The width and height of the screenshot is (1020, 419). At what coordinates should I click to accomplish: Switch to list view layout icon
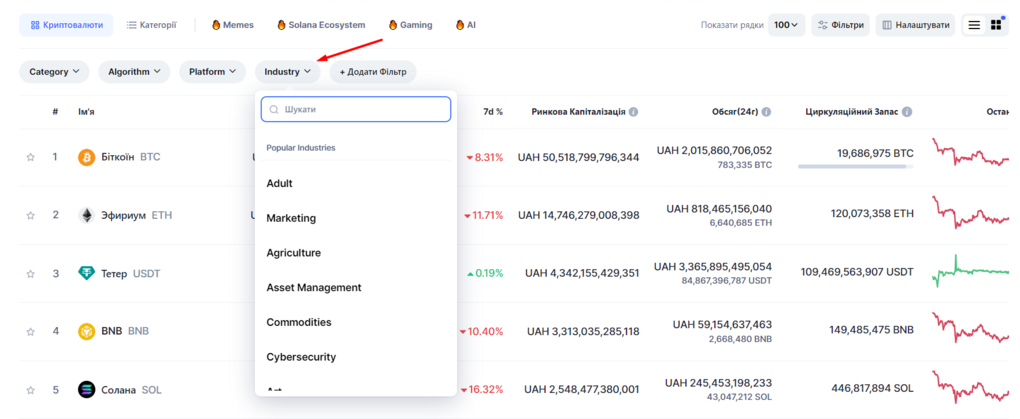974,25
